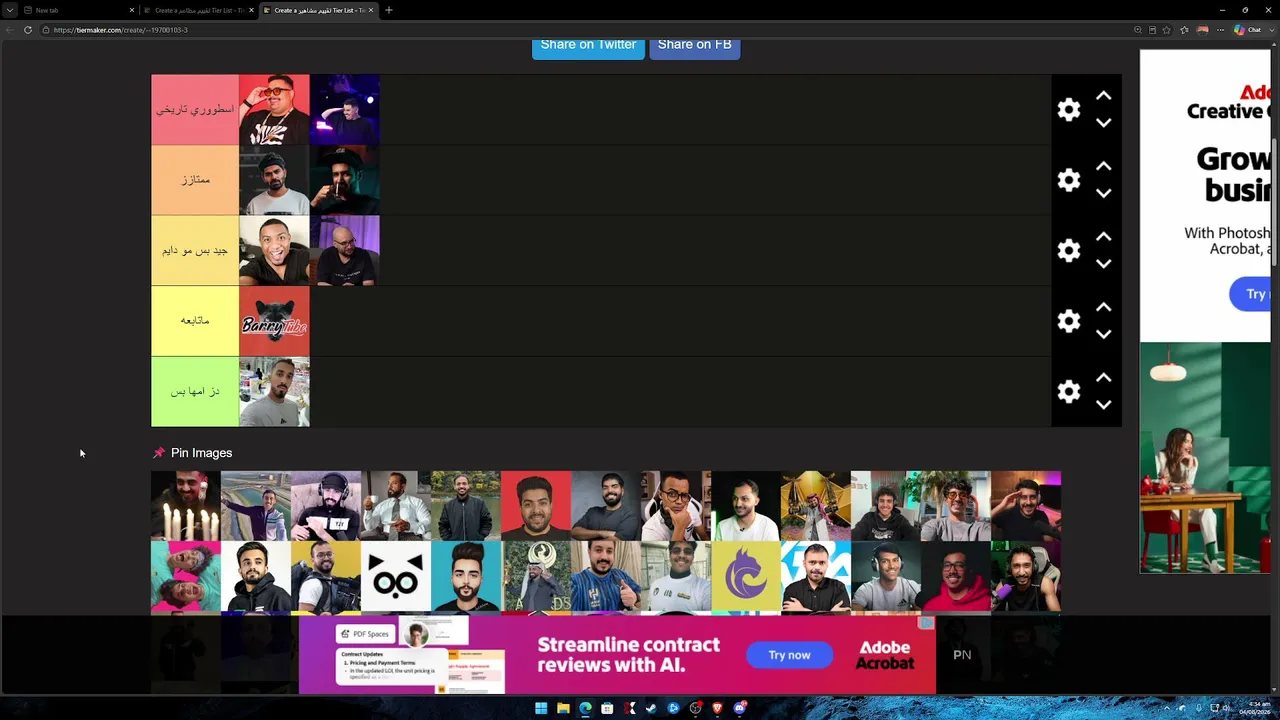
Task: Select the sunglasses man image in the top tier
Action: pos(274,110)
